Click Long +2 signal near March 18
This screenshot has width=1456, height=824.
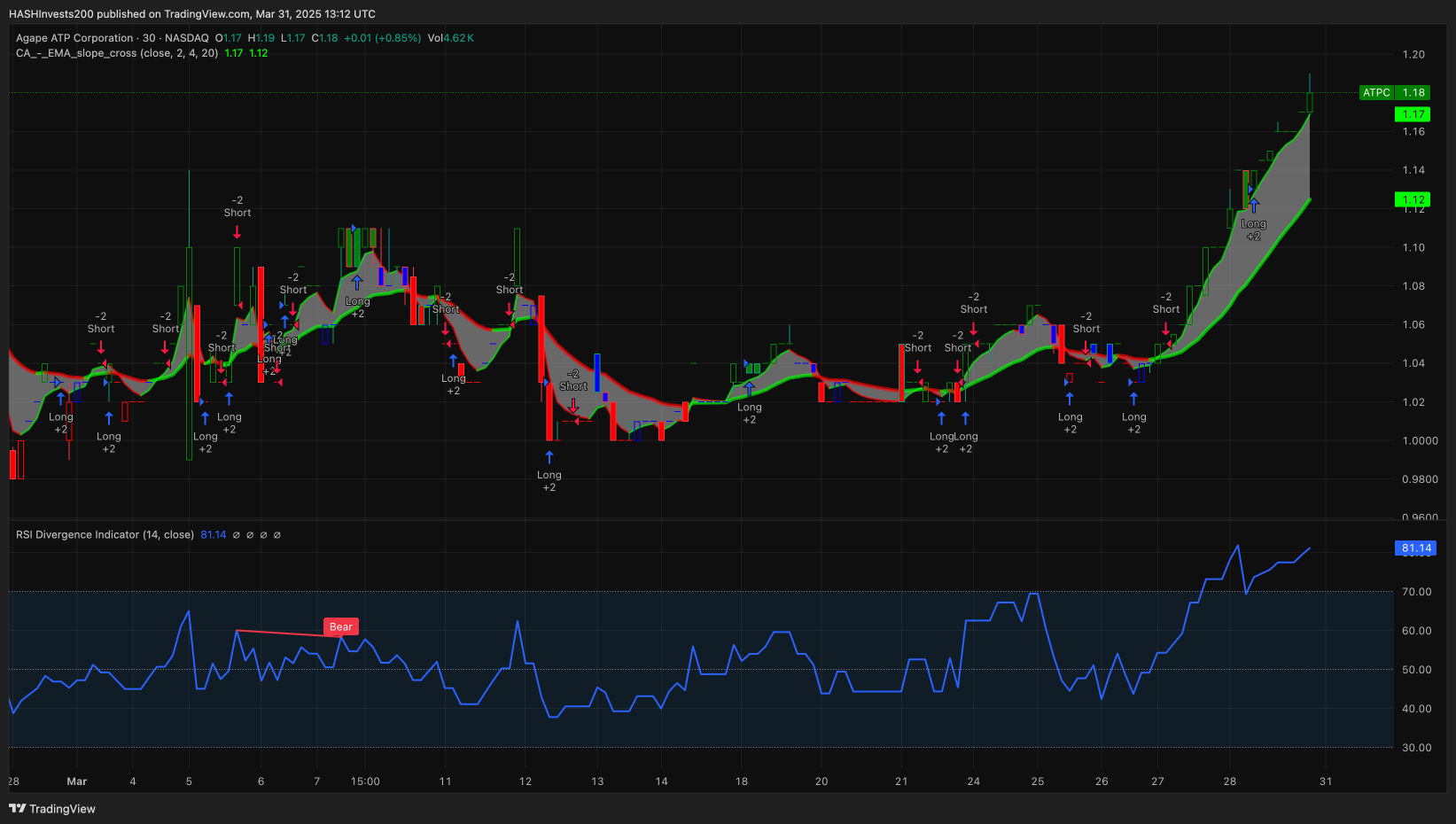point(750,414)
